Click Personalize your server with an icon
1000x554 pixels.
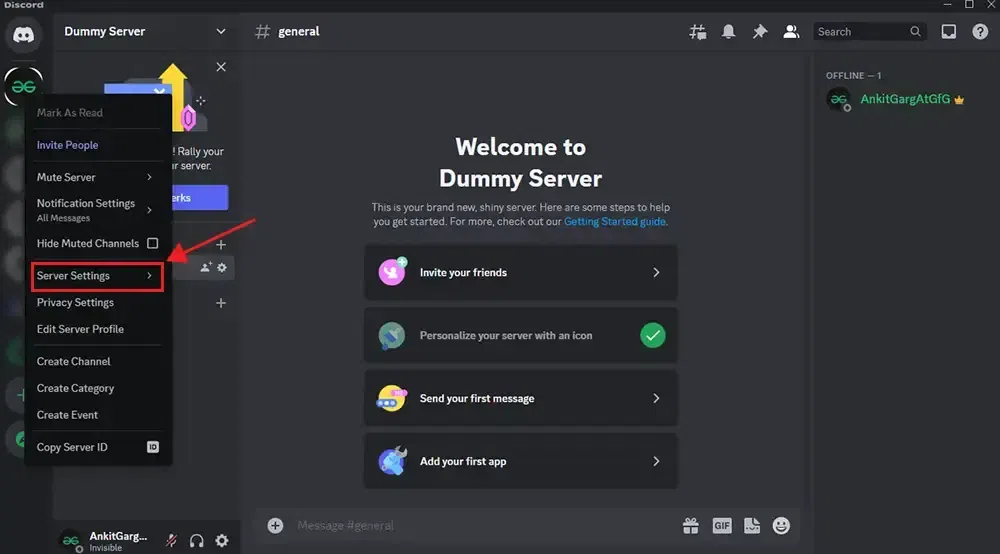(x=520, y=335)
